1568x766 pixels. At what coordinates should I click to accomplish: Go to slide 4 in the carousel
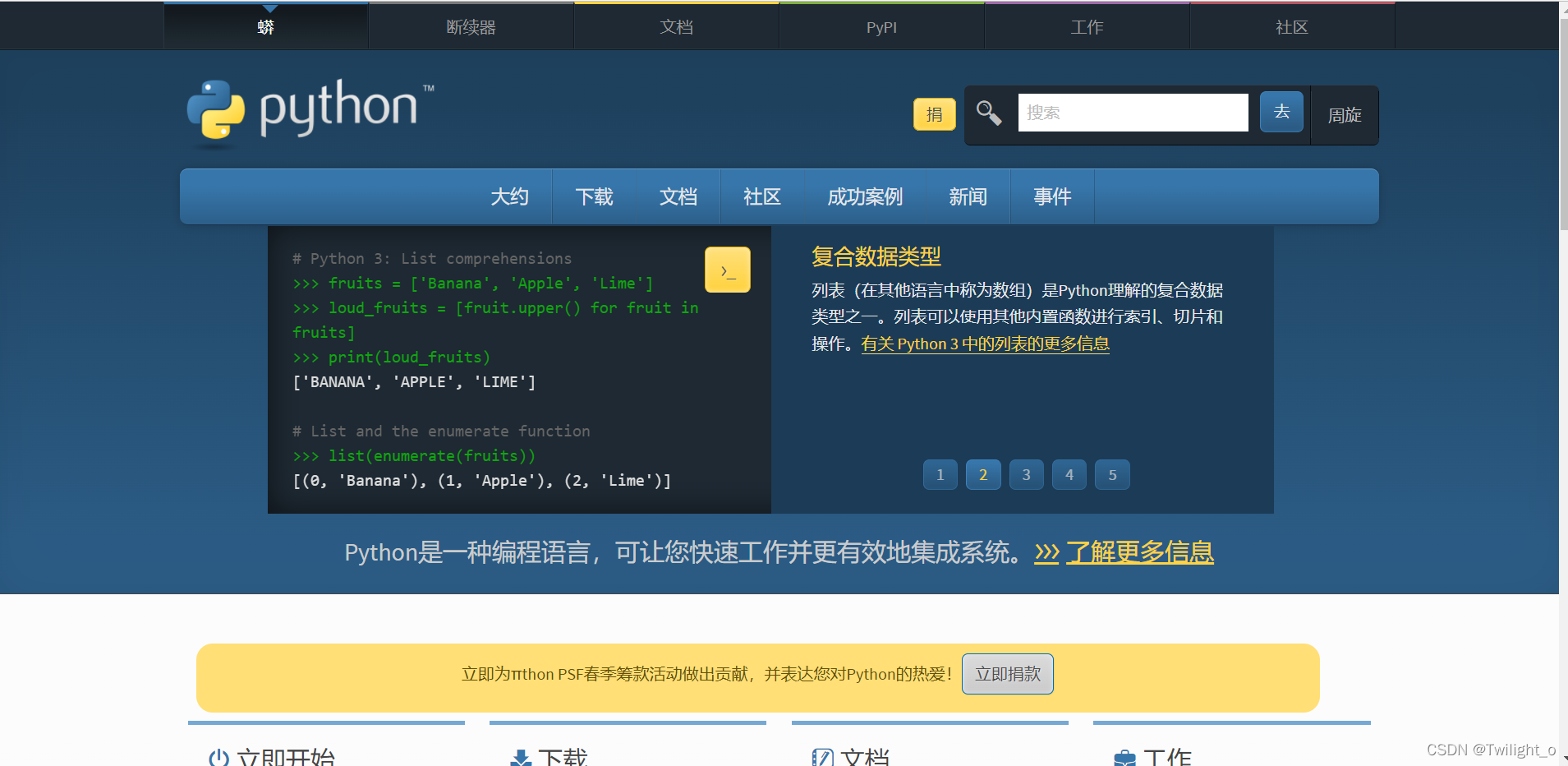coord(1069,474)
